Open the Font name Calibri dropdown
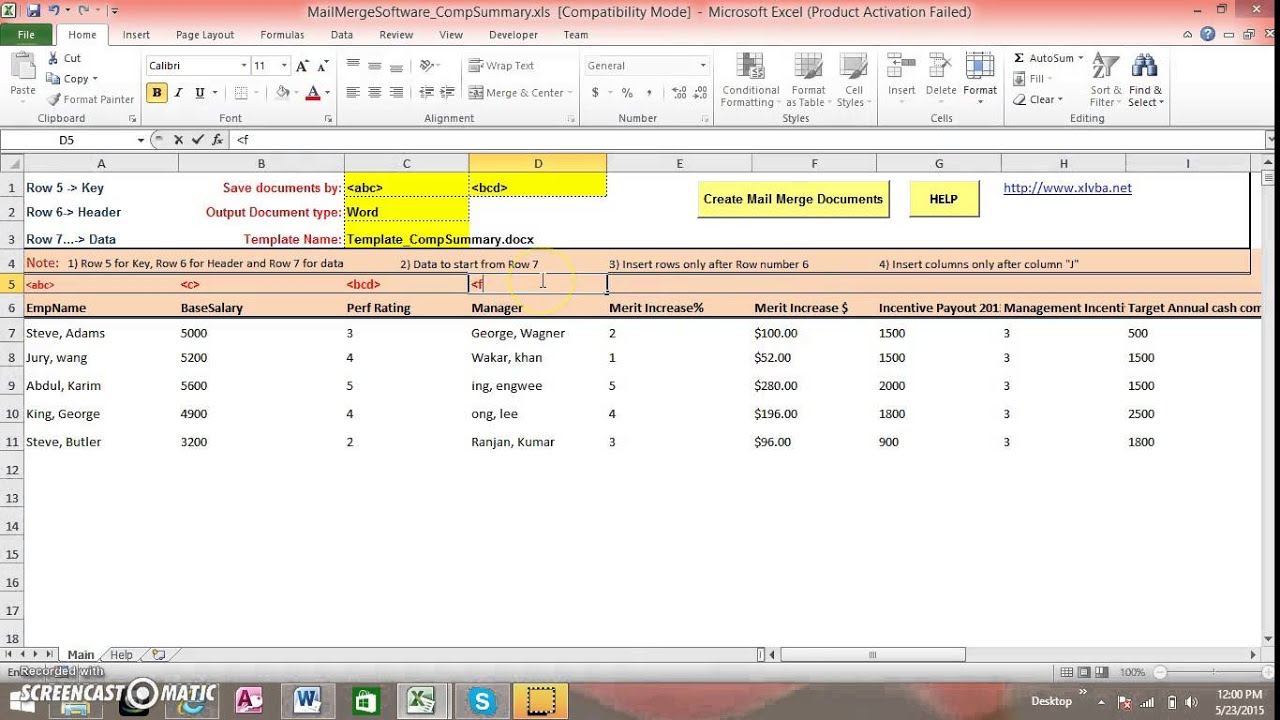Image resolution: width=1280 pixels, height=720 pixels. 243,66
